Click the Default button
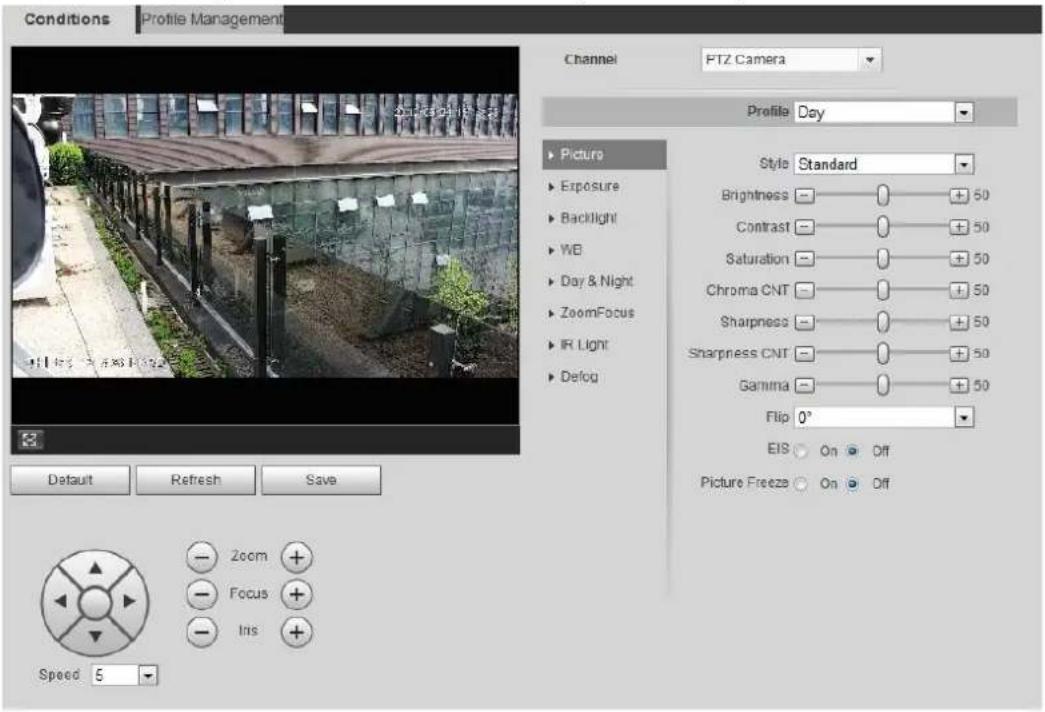Screen dimensions: 1045x712 pos(70,480)
